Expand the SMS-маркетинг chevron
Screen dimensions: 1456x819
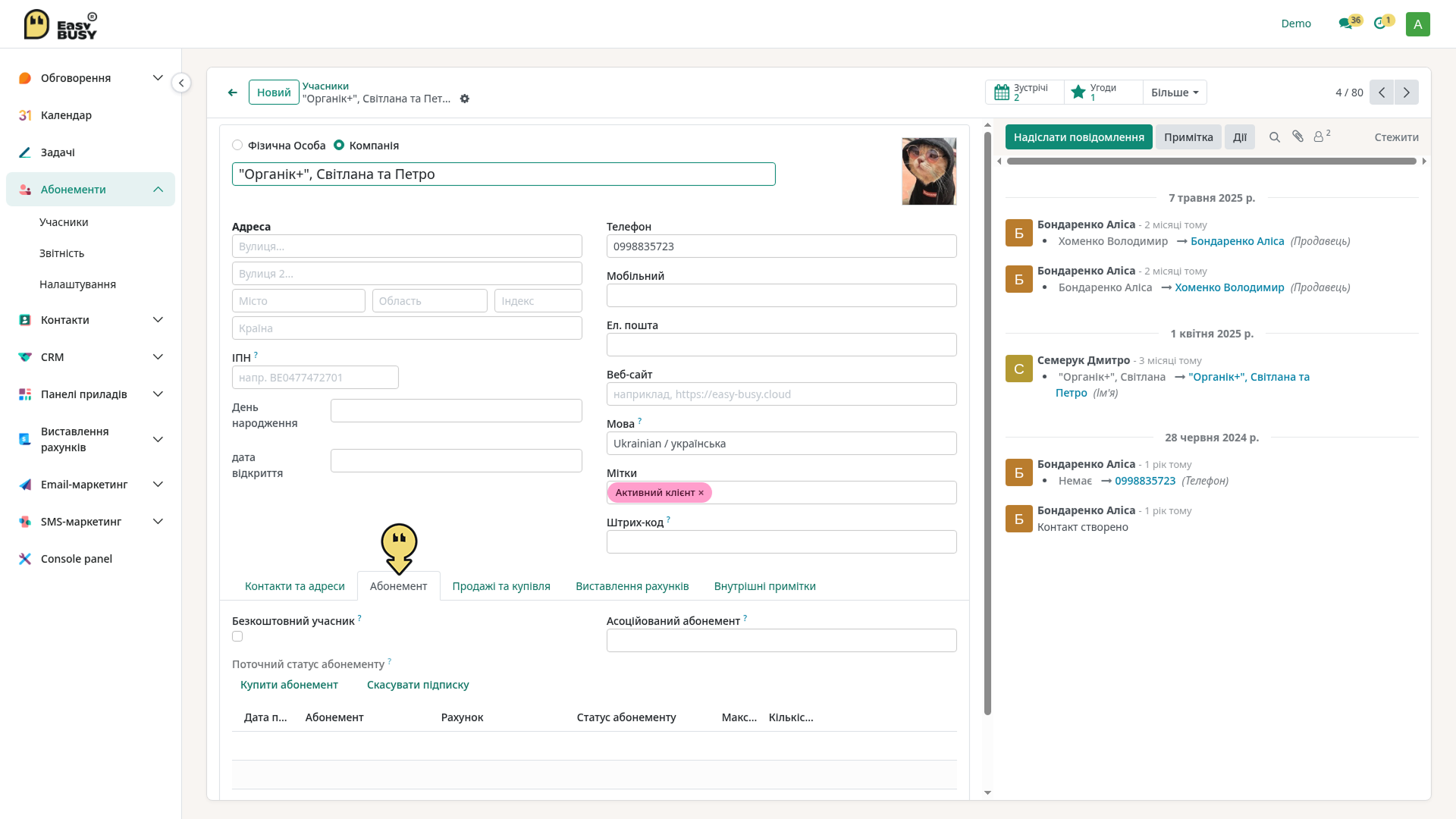158,522
